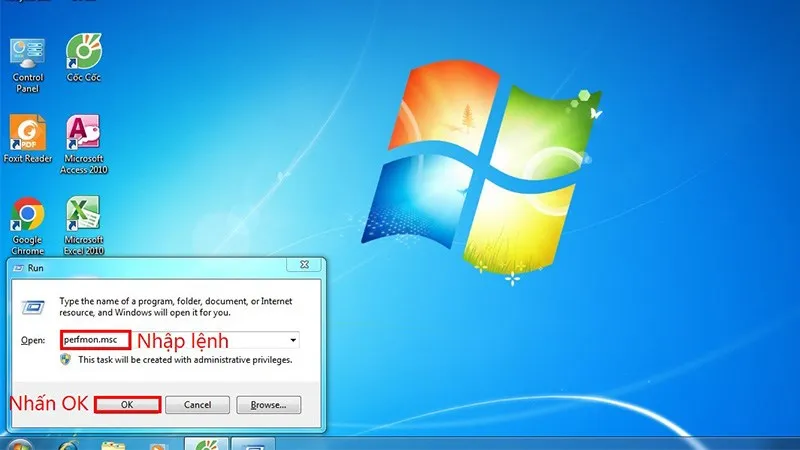Select the Run program taskbar button
Viewport: 800px width, 450px height.
click(x=253, y=443)
